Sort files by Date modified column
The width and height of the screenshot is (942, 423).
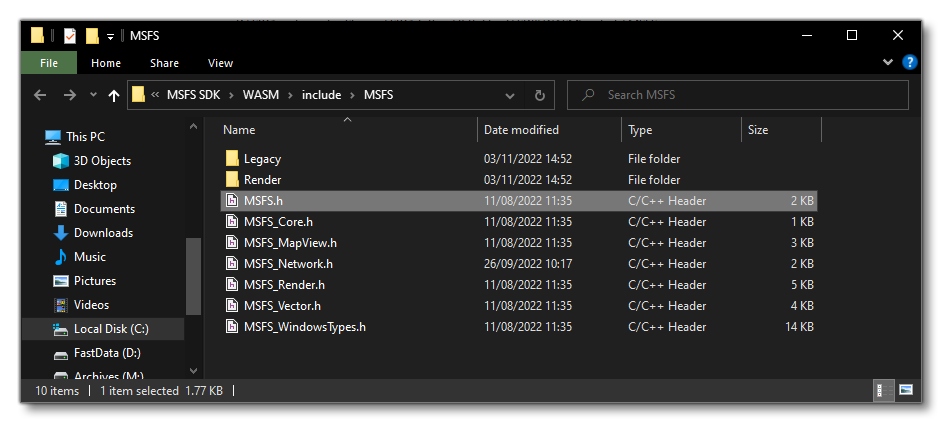click(x=521, y=130)
